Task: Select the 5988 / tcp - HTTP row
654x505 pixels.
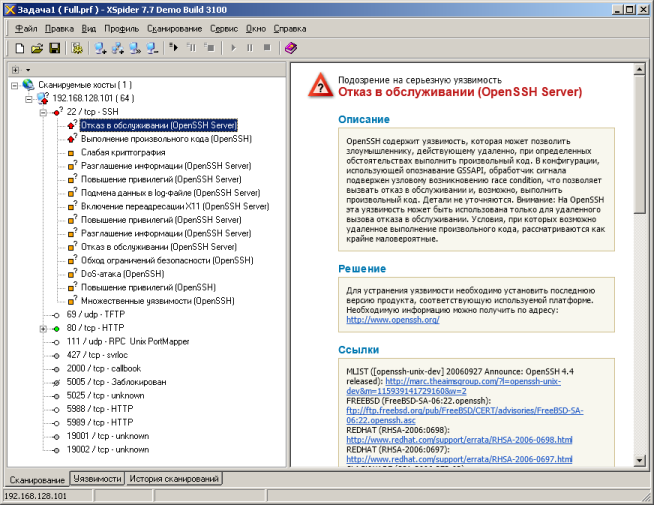Action: [x=100, y=409]
